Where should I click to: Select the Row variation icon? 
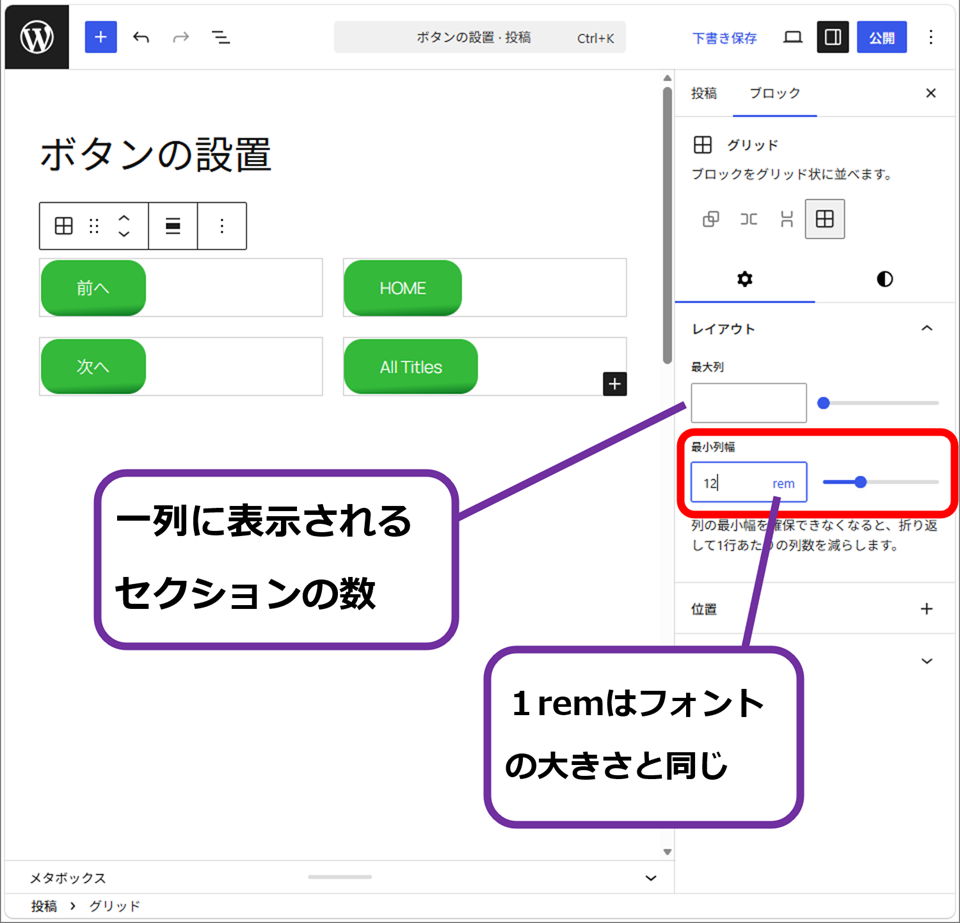click(749, 219)
